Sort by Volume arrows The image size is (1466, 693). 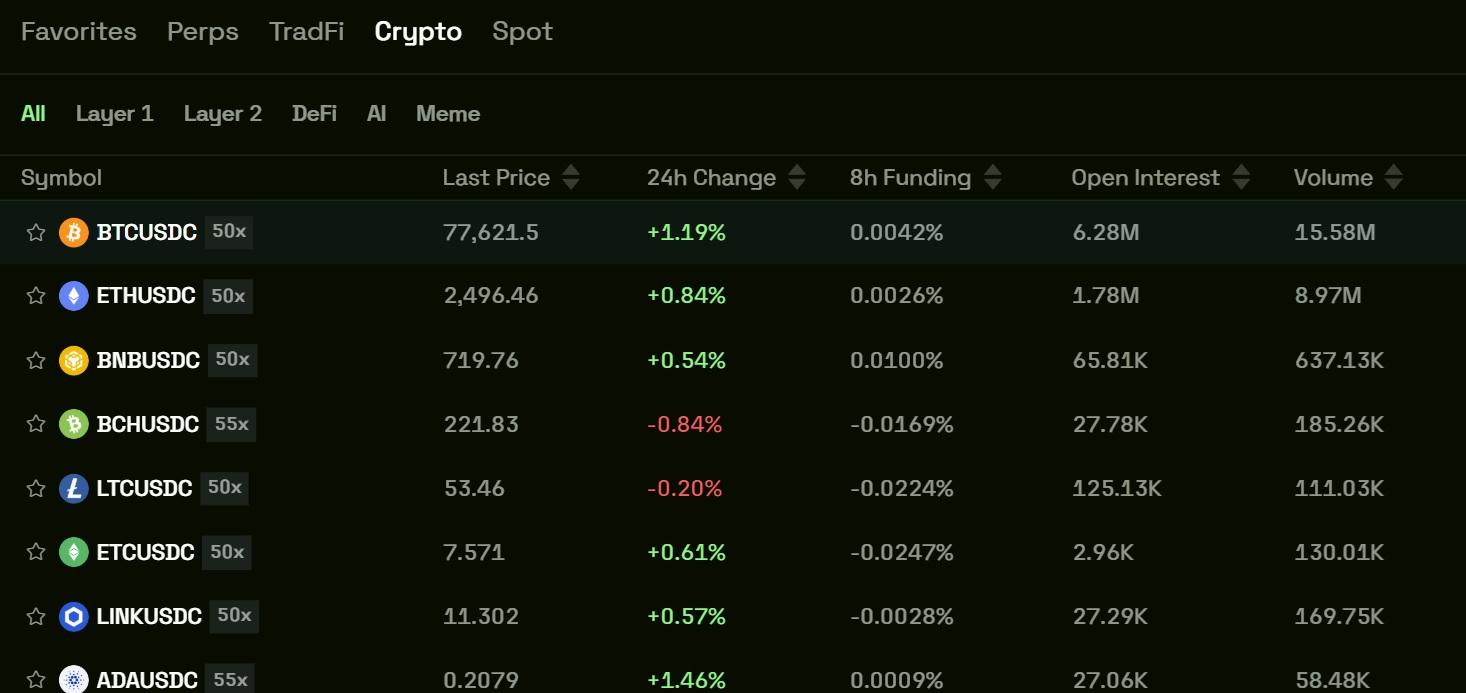pyautogui.click(x=1394, y=178)
